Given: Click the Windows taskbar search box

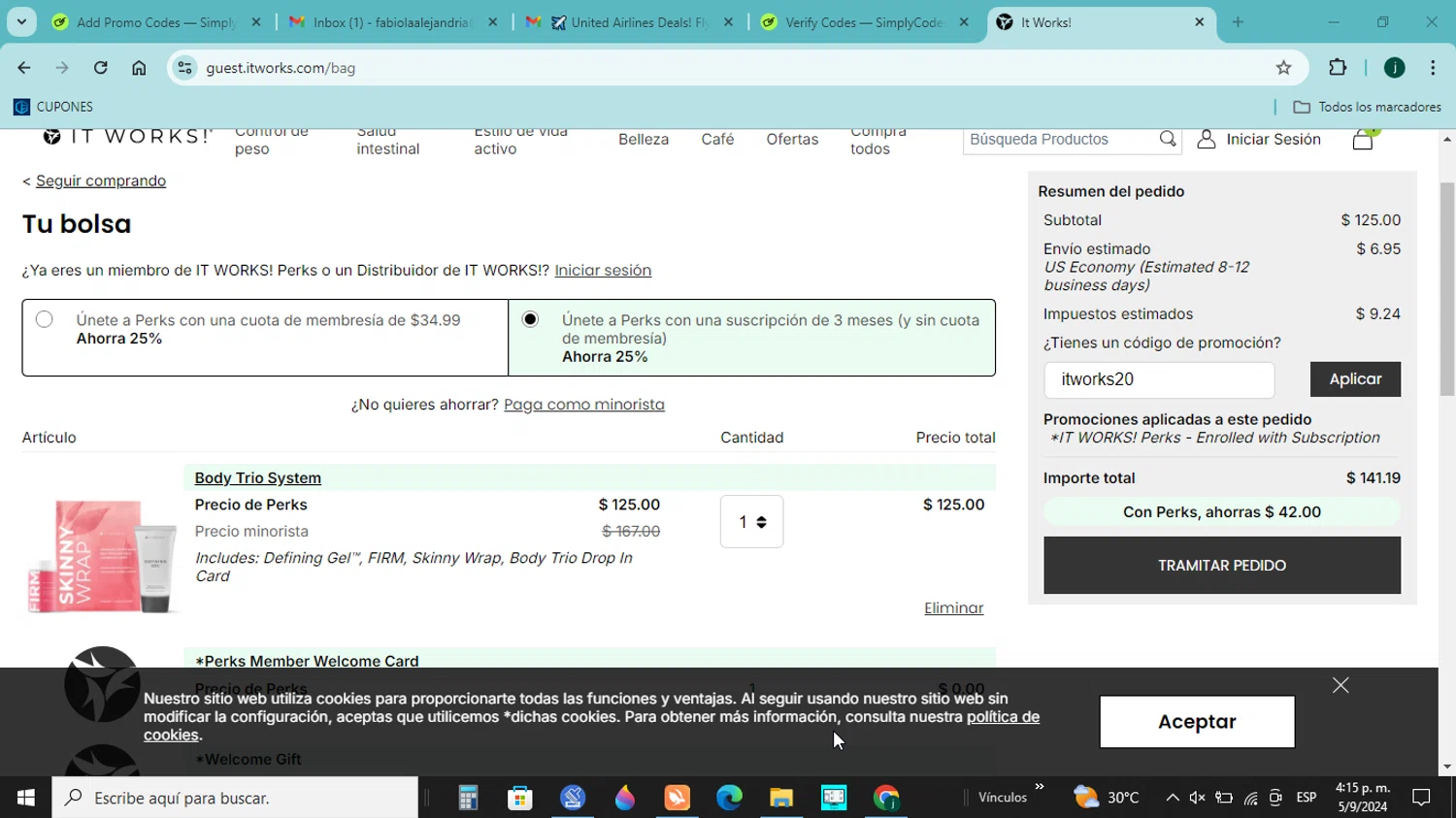Looking at the screenshot, I should (x=235, y=798).
